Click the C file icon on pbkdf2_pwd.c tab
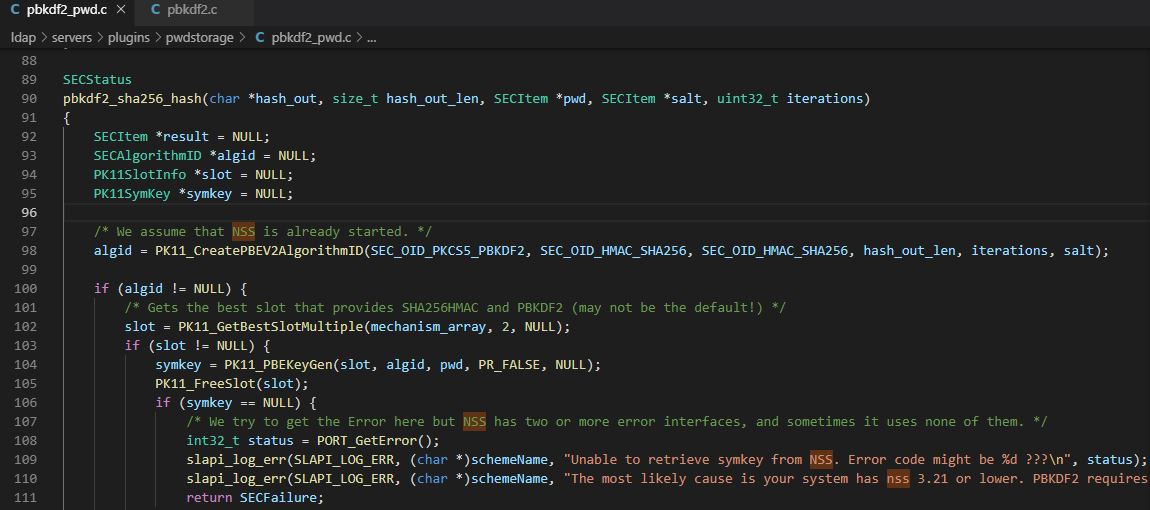Screen dimensions: 1150x510 [x=16, y=10]
